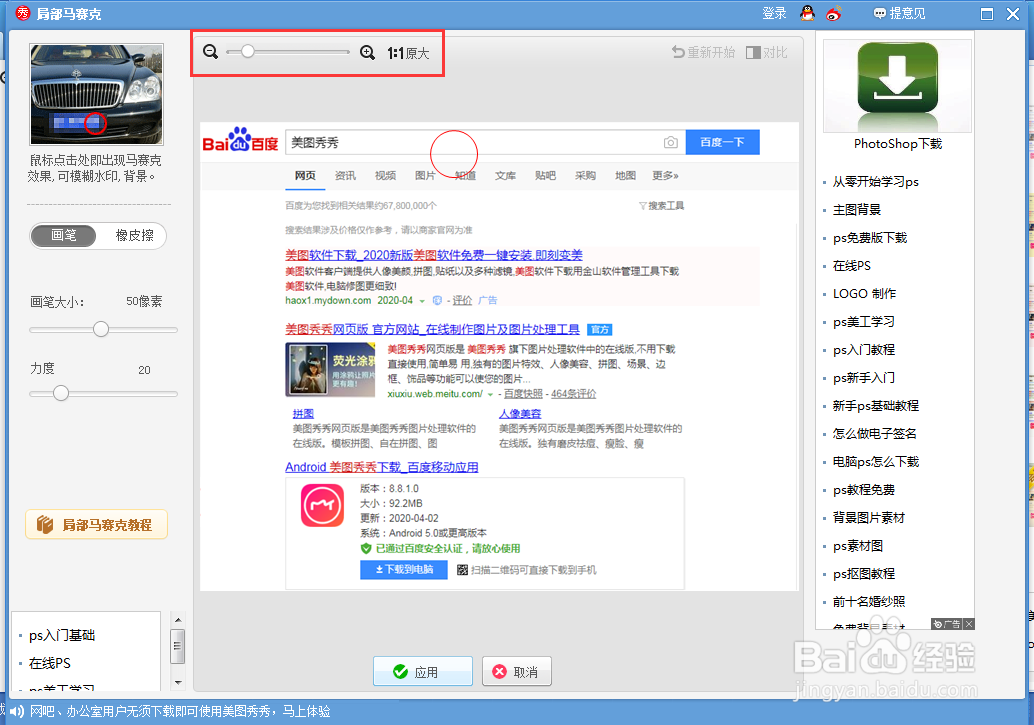The width and height of the screenshot is (1034, 725).
Task: Open the ps入门基础 link at bottom left
Action: [x=62, y=635]
